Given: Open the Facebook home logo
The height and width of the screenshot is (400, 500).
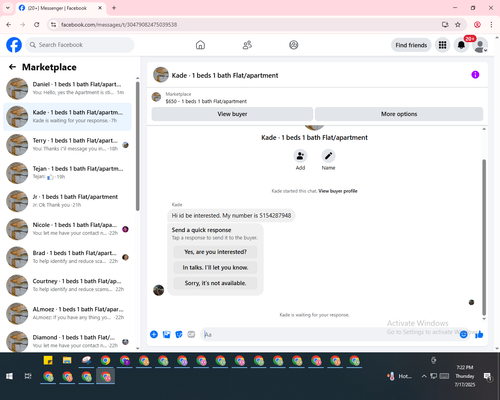Looking at the screenshot, I should pyautogui.click(x=14, y=45).
